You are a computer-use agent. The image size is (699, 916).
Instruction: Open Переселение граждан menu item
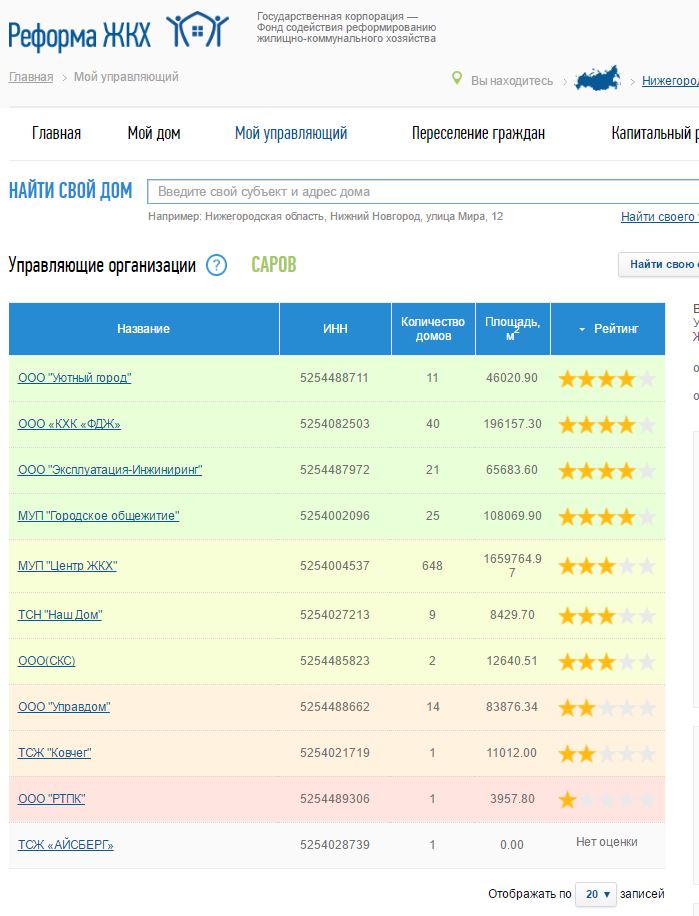(x=478, y=133)
